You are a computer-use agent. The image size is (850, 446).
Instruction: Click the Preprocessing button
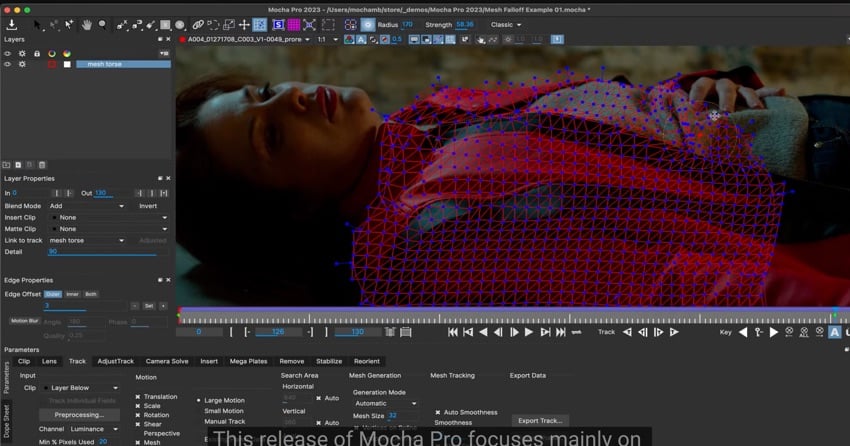78,414
